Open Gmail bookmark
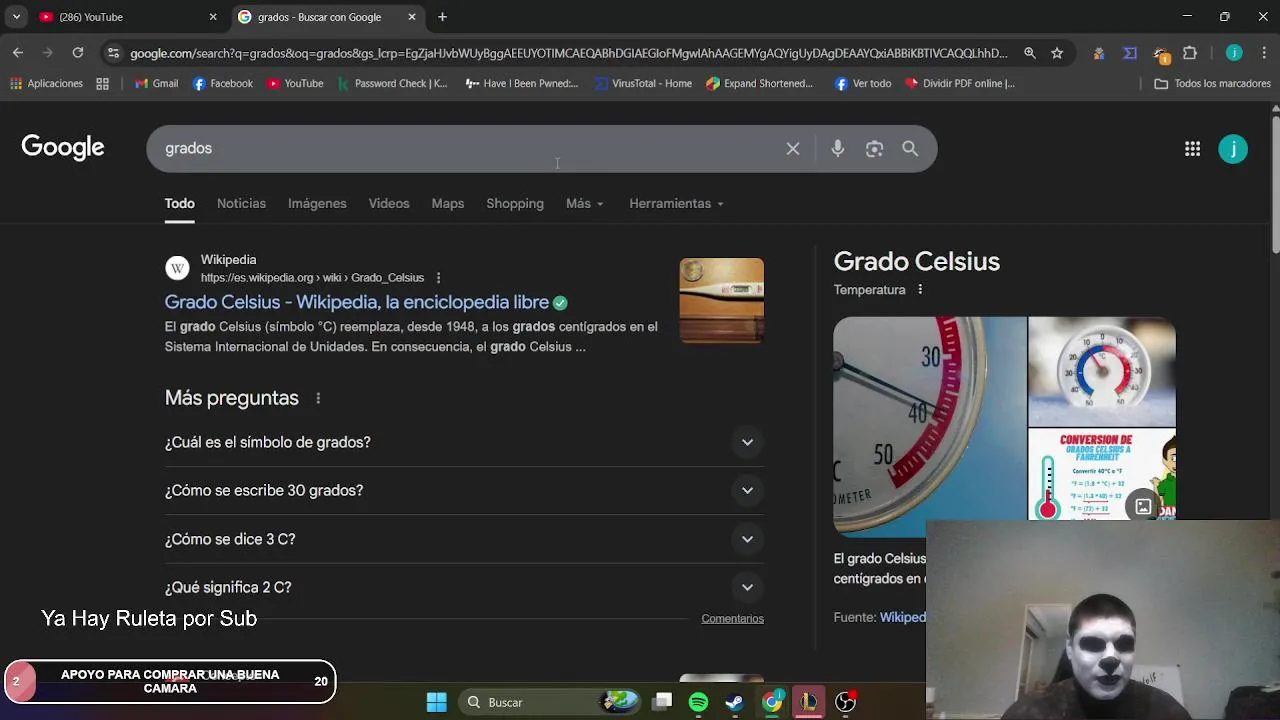Viewport: 1280px width, 720px height. click(156, 84)
